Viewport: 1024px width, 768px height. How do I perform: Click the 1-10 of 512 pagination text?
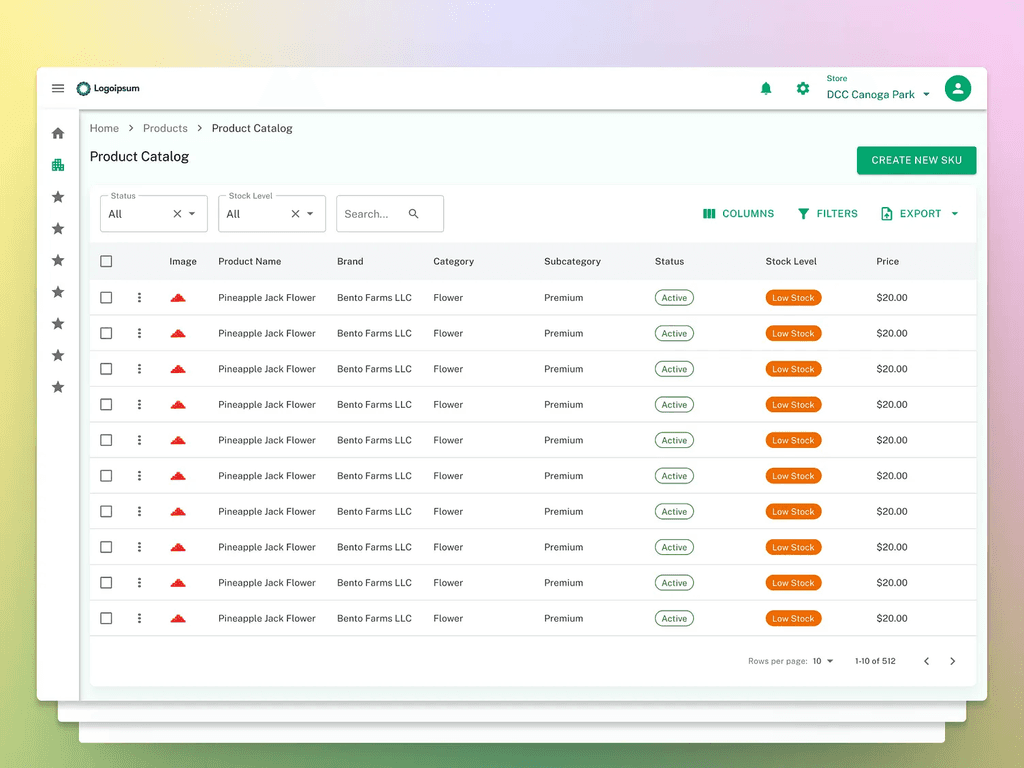tap(875, 661)
